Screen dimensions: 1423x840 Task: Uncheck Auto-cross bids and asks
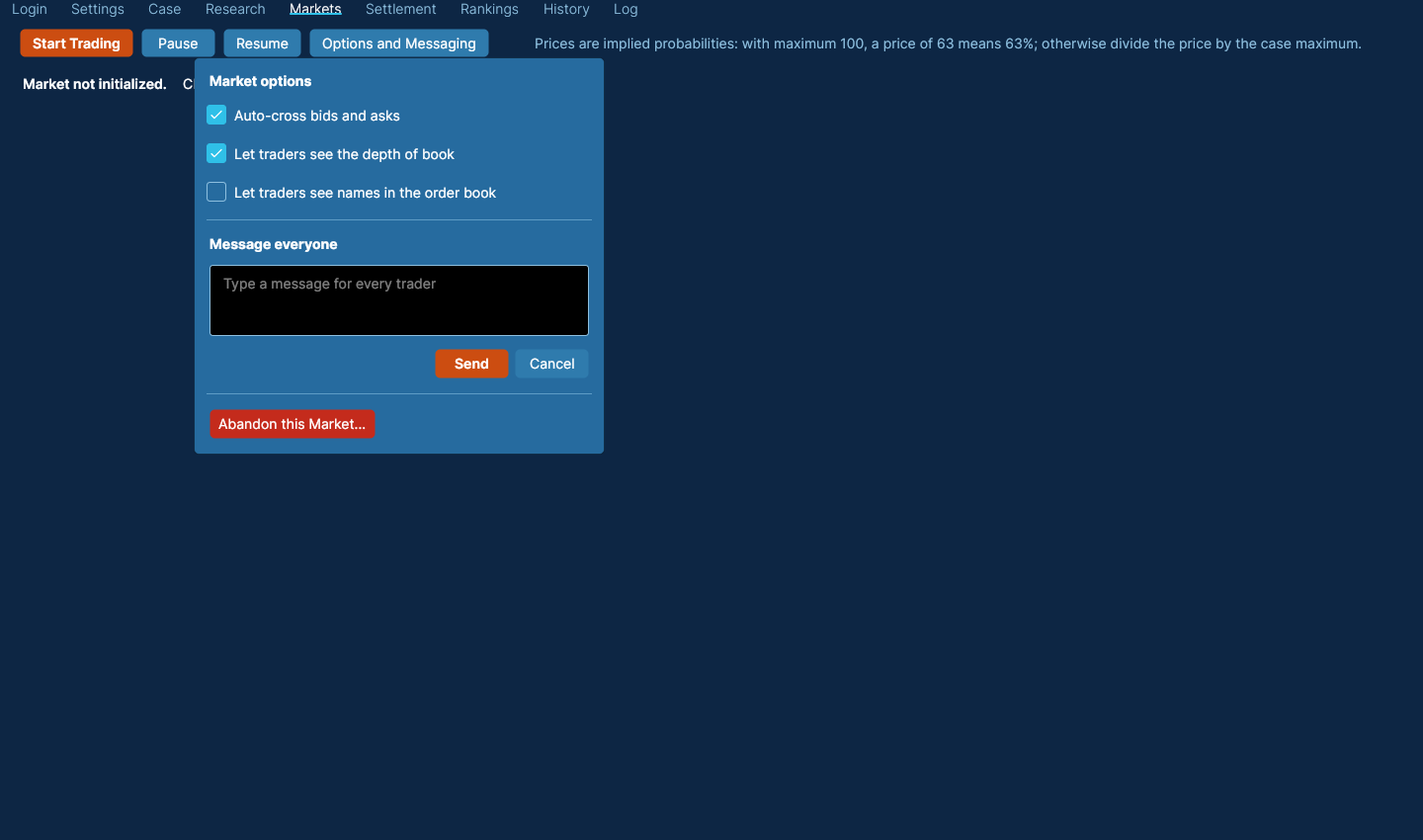click(216, 116)
